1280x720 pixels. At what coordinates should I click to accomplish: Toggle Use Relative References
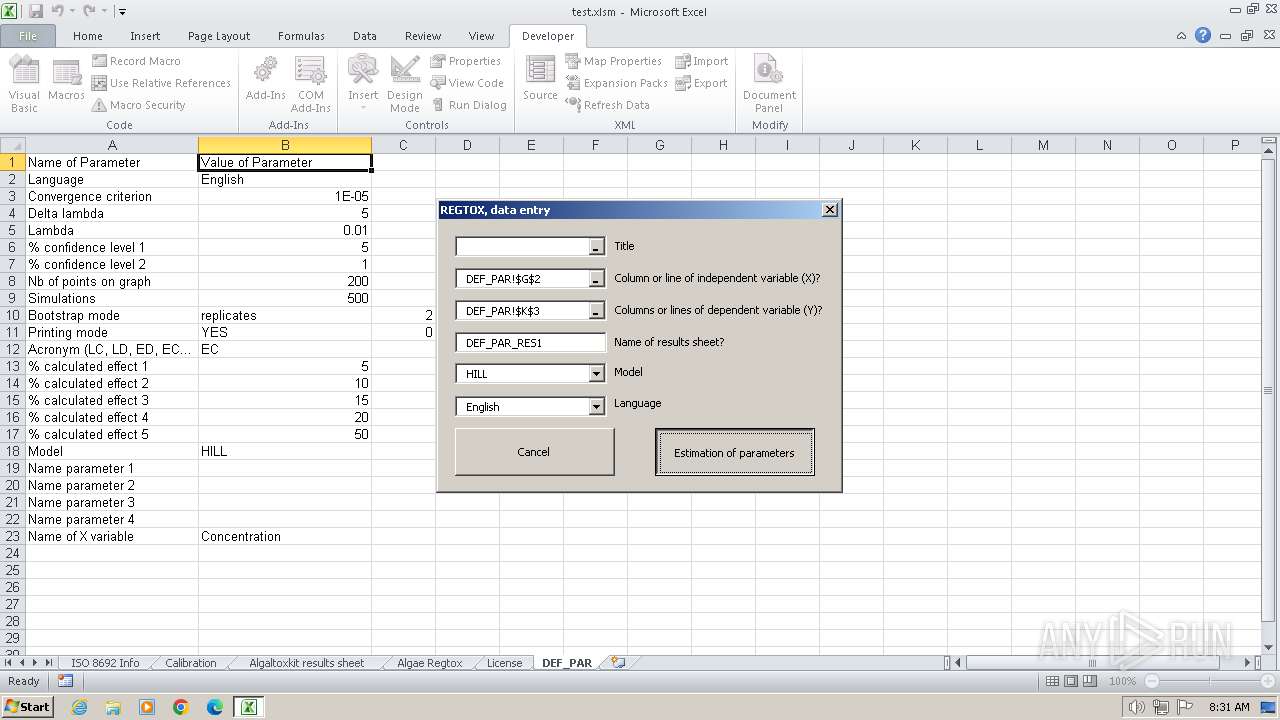(161, 83)
